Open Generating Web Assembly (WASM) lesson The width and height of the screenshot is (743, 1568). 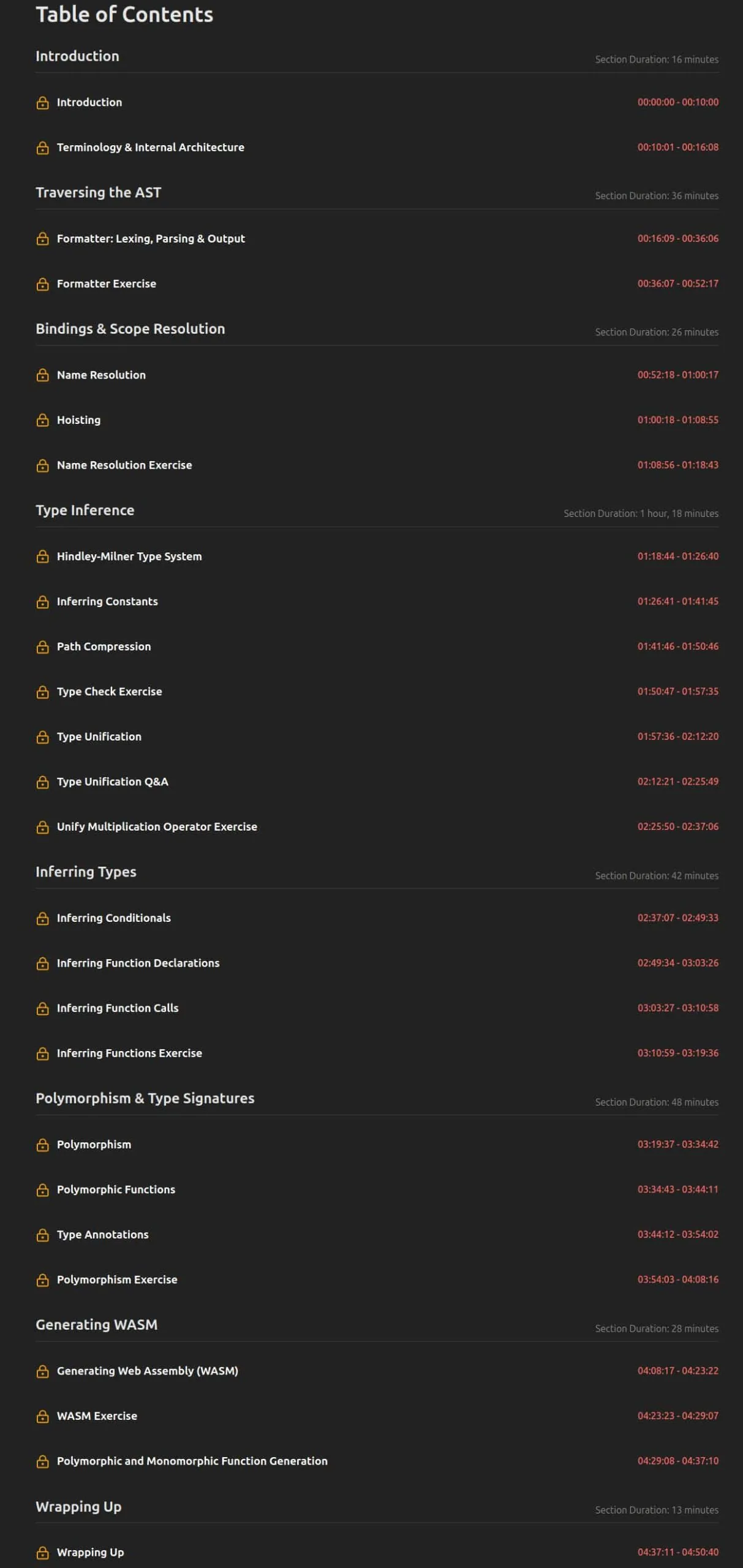[x=148, y=1371]
